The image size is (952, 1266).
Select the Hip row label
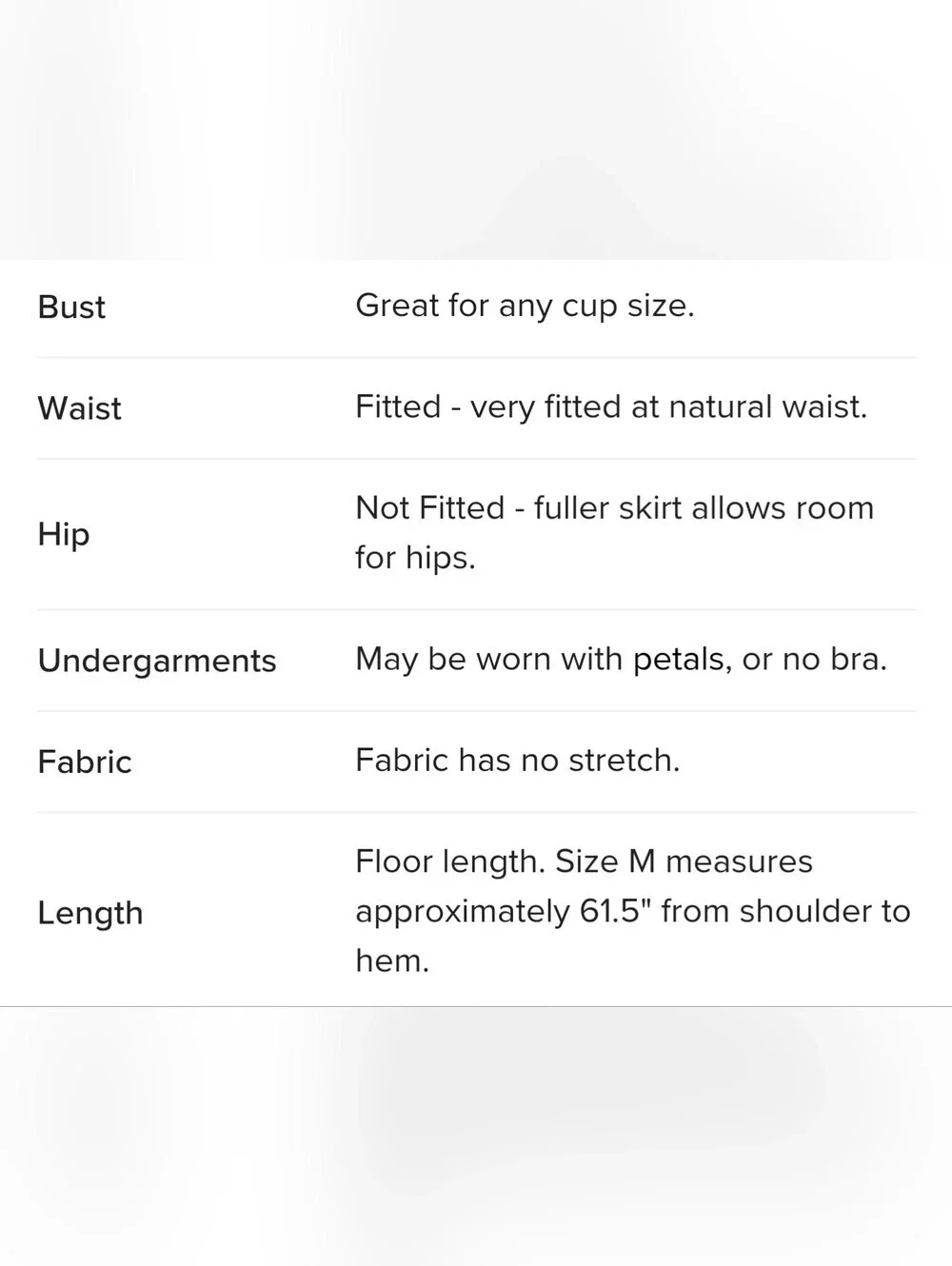pos(64,534)
